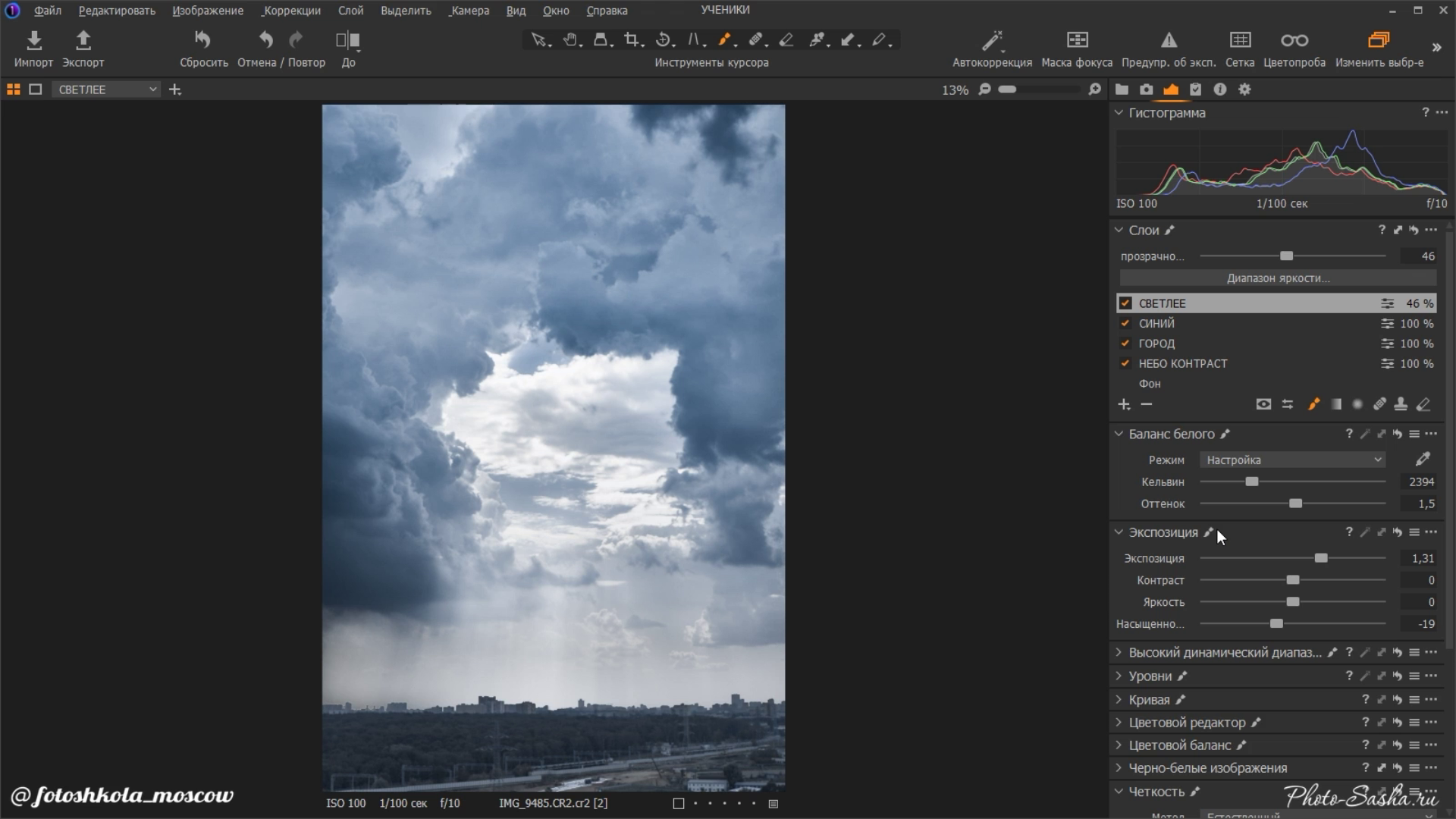Click Импорт button in toolbar
The image size is (1456, 819).
(x=33, y=47)
